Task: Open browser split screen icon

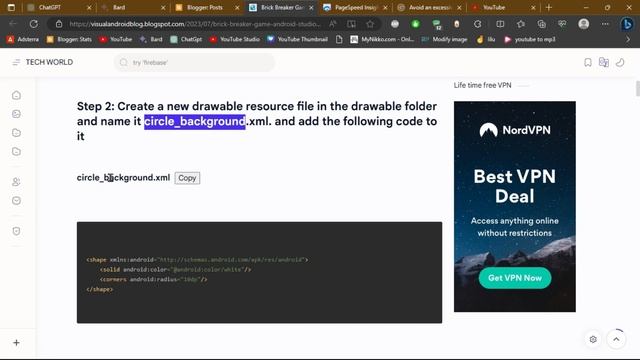Action: coord(500,24)
